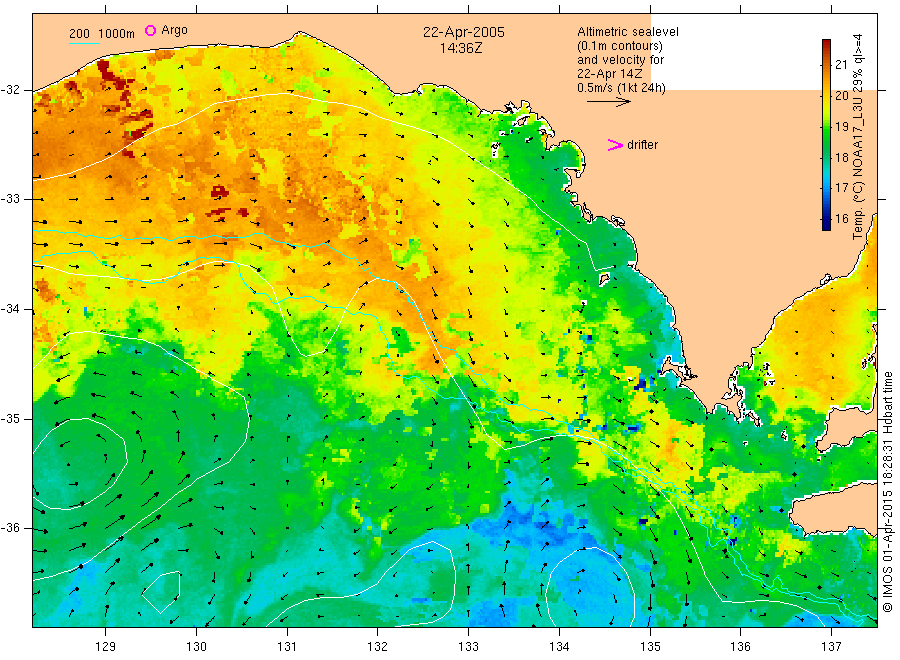Click the longitude axis label '131'

pos(287,646)
